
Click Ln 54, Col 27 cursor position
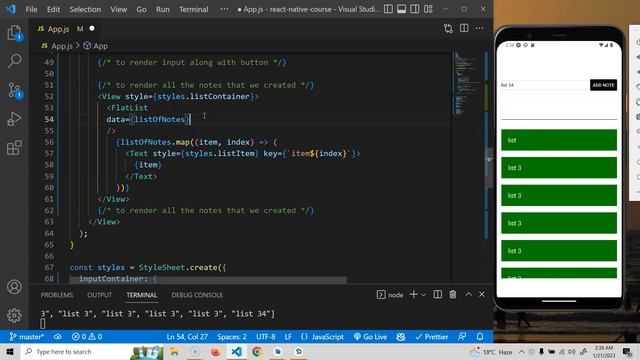187,337
